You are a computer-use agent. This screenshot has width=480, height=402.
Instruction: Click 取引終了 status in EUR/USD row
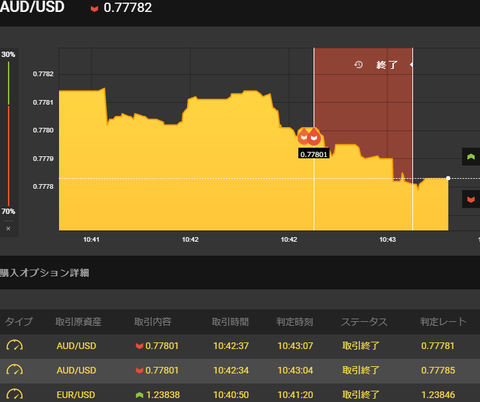[x=361, y=395]
